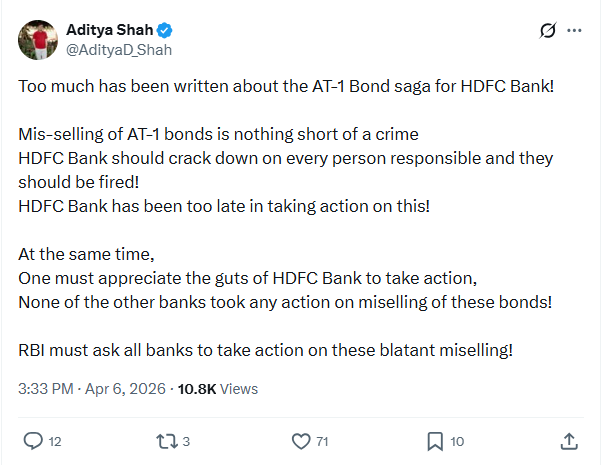The width and height of the screenshot is (609, 465).
Task: Click the Grok explain icon
Action: tap(547, 31)
